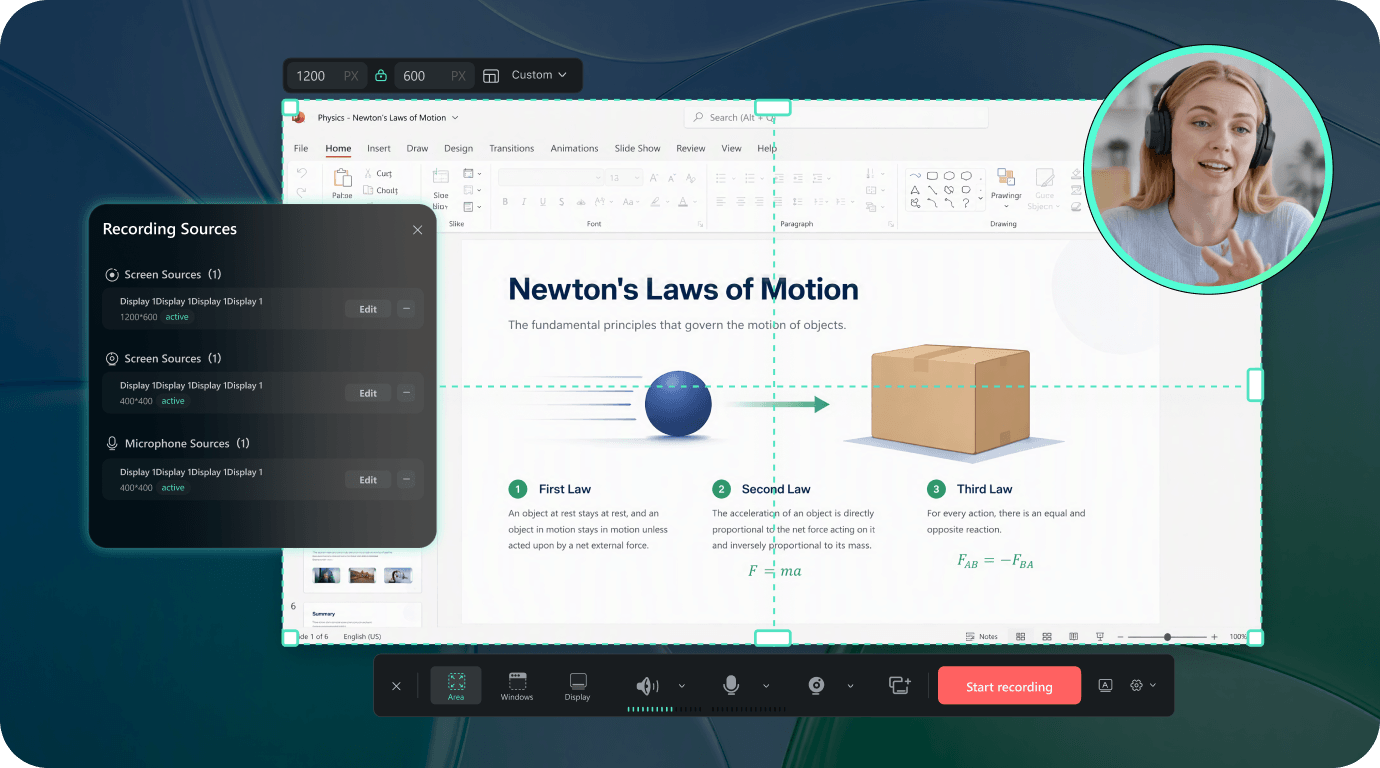The width and height of the screenshot is (1380, 768).
Task: Click the bullet list icon
Action: click(x=720, y=177)
